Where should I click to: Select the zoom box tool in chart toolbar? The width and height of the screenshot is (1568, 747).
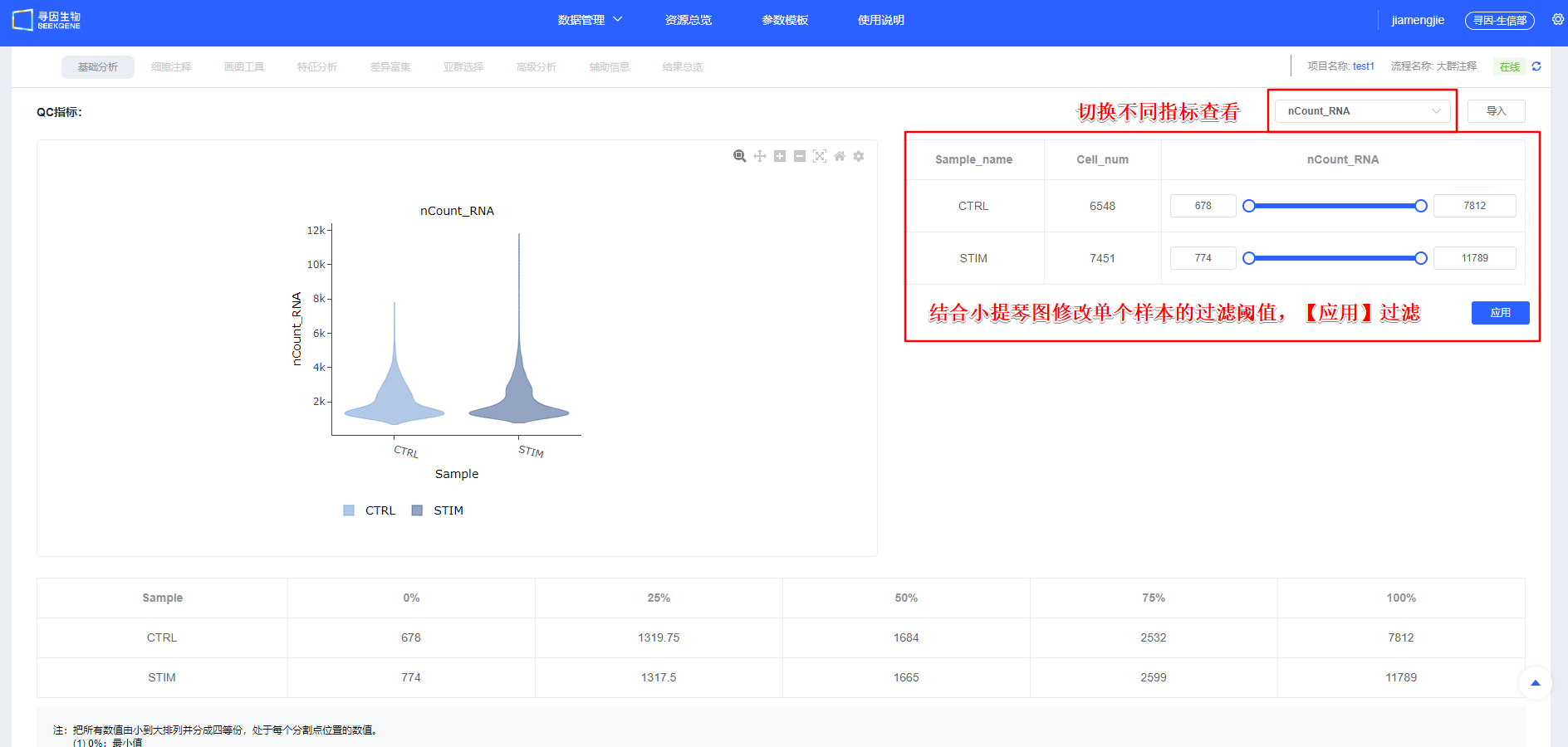(739, 156)
